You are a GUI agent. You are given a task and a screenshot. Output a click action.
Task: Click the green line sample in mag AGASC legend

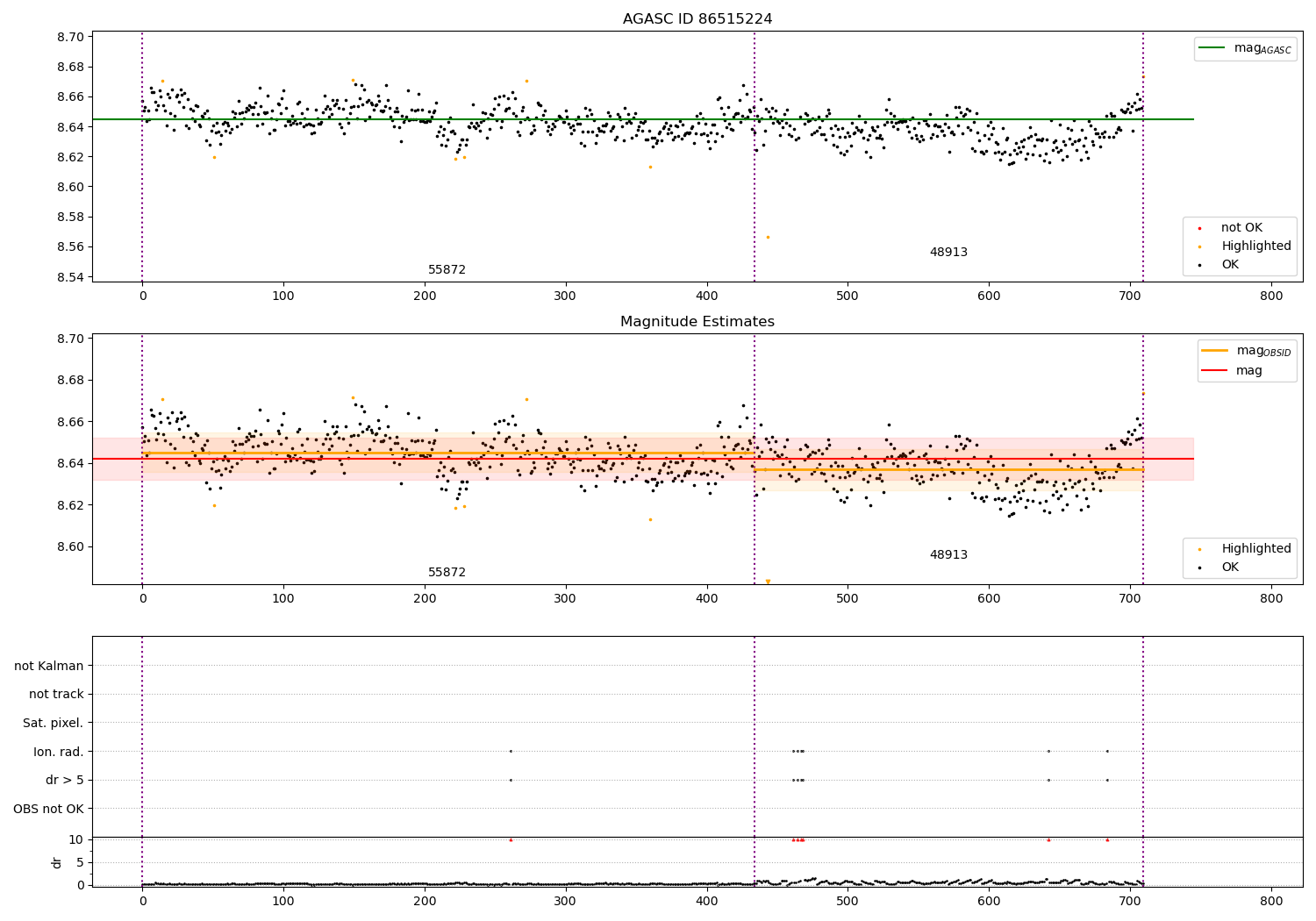tap(1212, 48)
